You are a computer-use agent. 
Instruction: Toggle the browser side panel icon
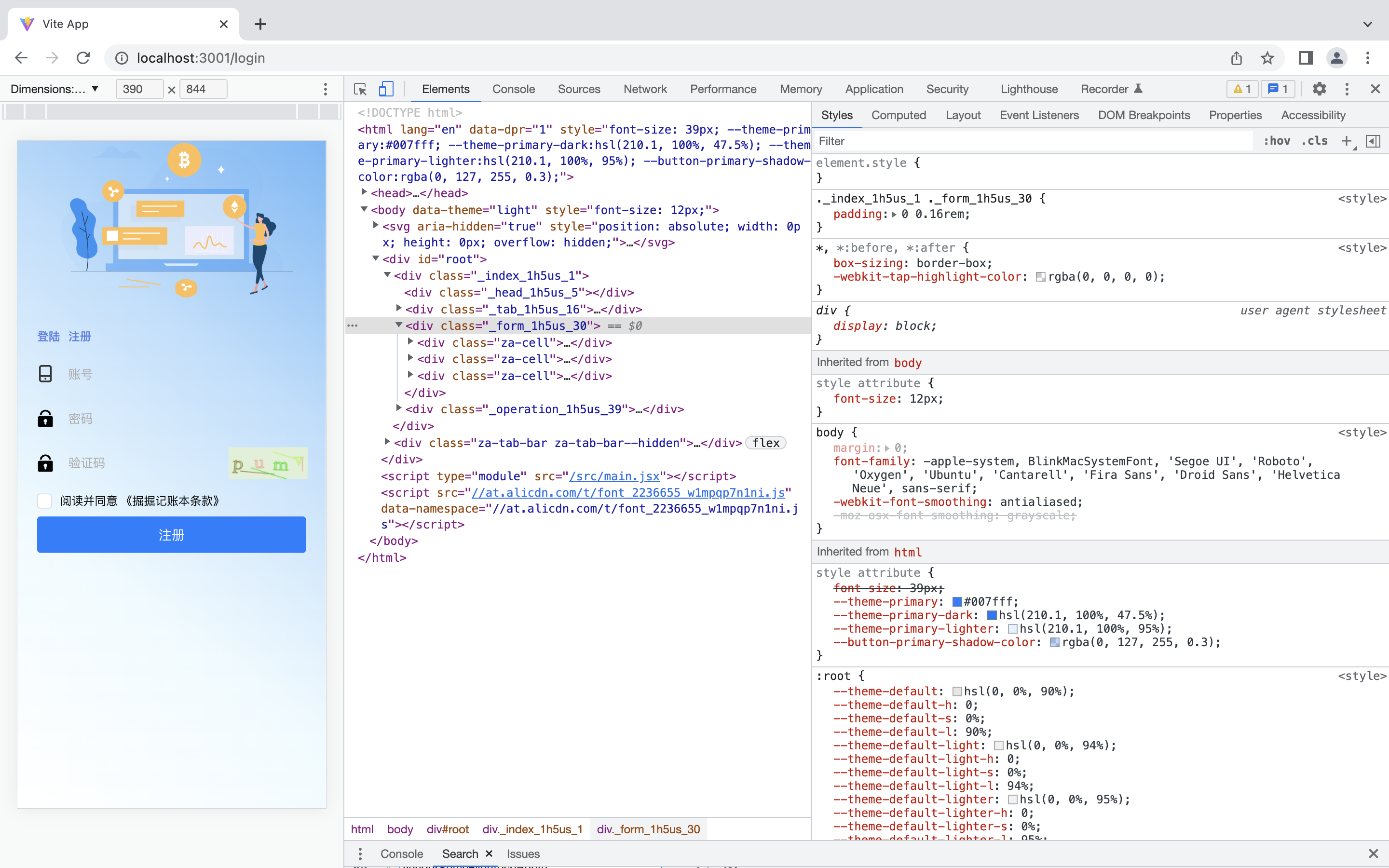[1306, 58]
